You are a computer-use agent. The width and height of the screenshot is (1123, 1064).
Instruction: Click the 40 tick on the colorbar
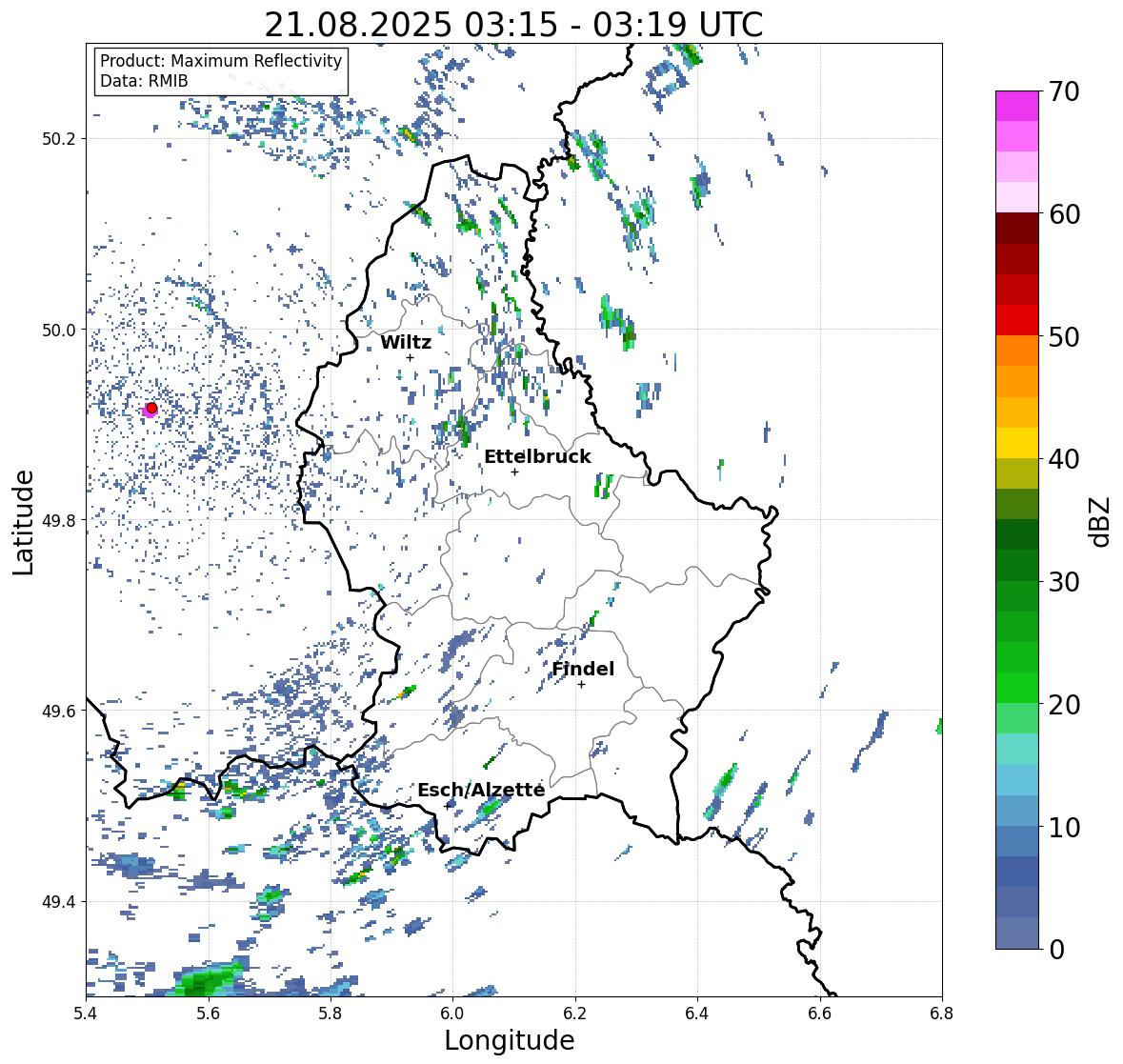pos(1064,459)
